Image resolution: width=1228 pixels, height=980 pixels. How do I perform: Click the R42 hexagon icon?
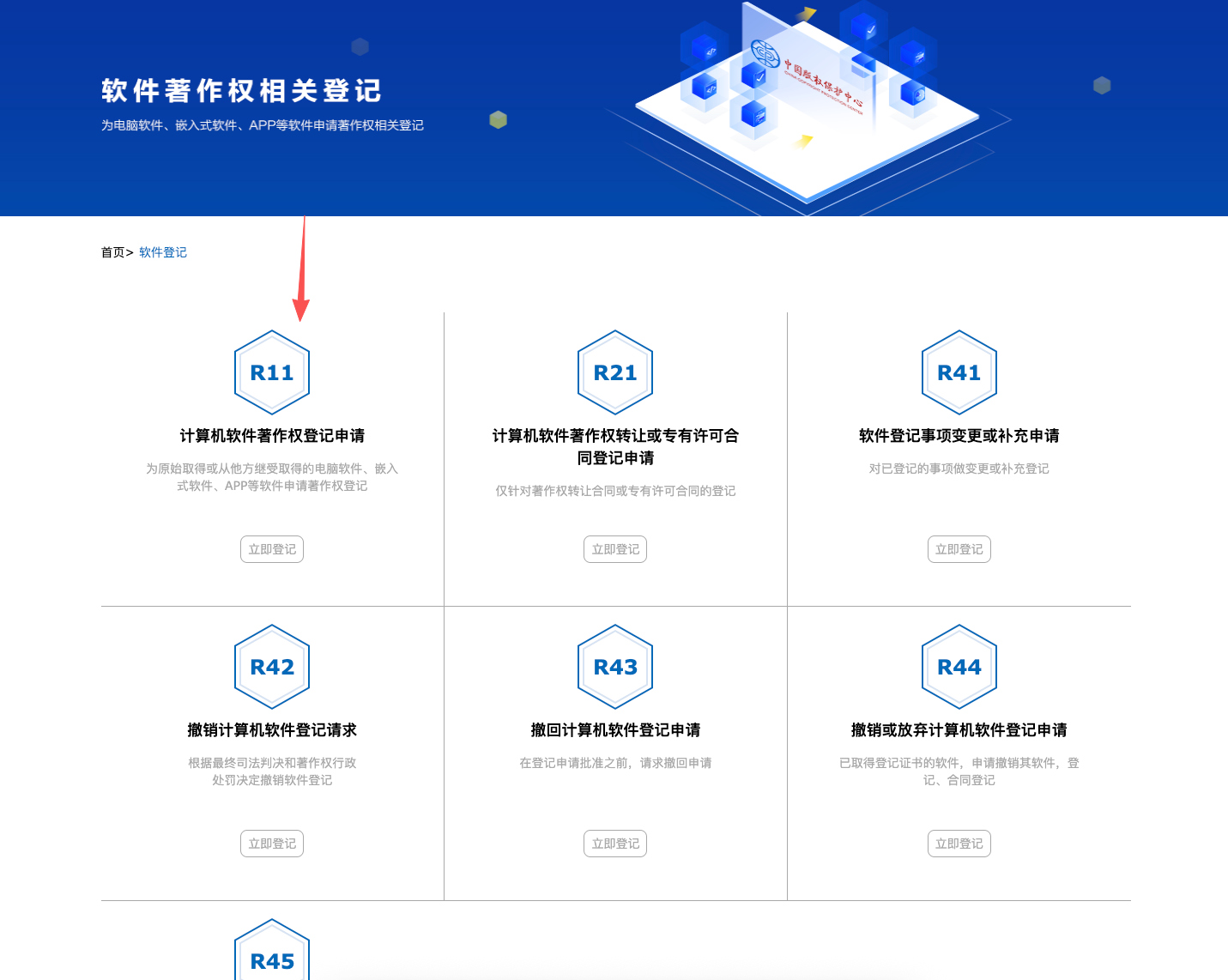272,667
